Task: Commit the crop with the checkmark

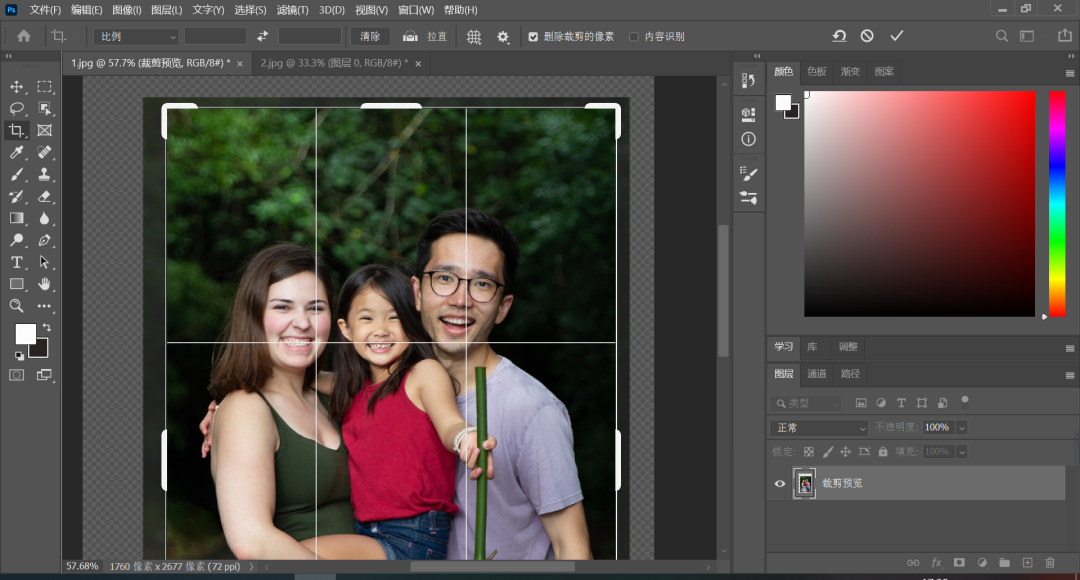Action: pos(896,36)
